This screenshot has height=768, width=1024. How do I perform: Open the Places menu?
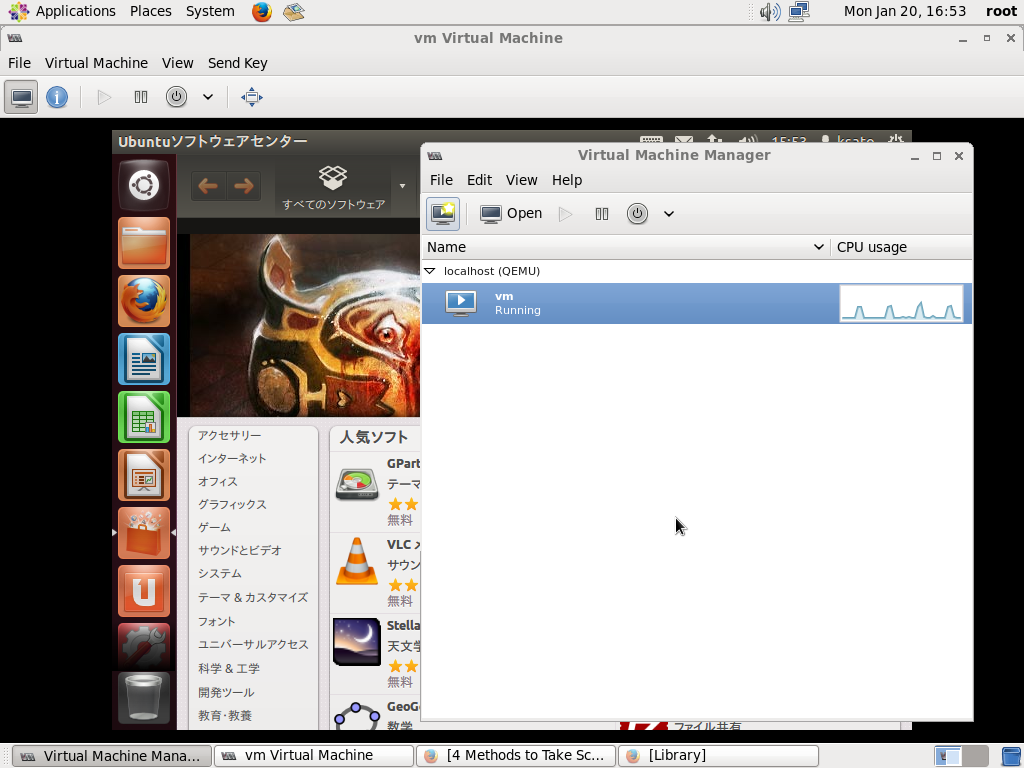coord(150,11)
